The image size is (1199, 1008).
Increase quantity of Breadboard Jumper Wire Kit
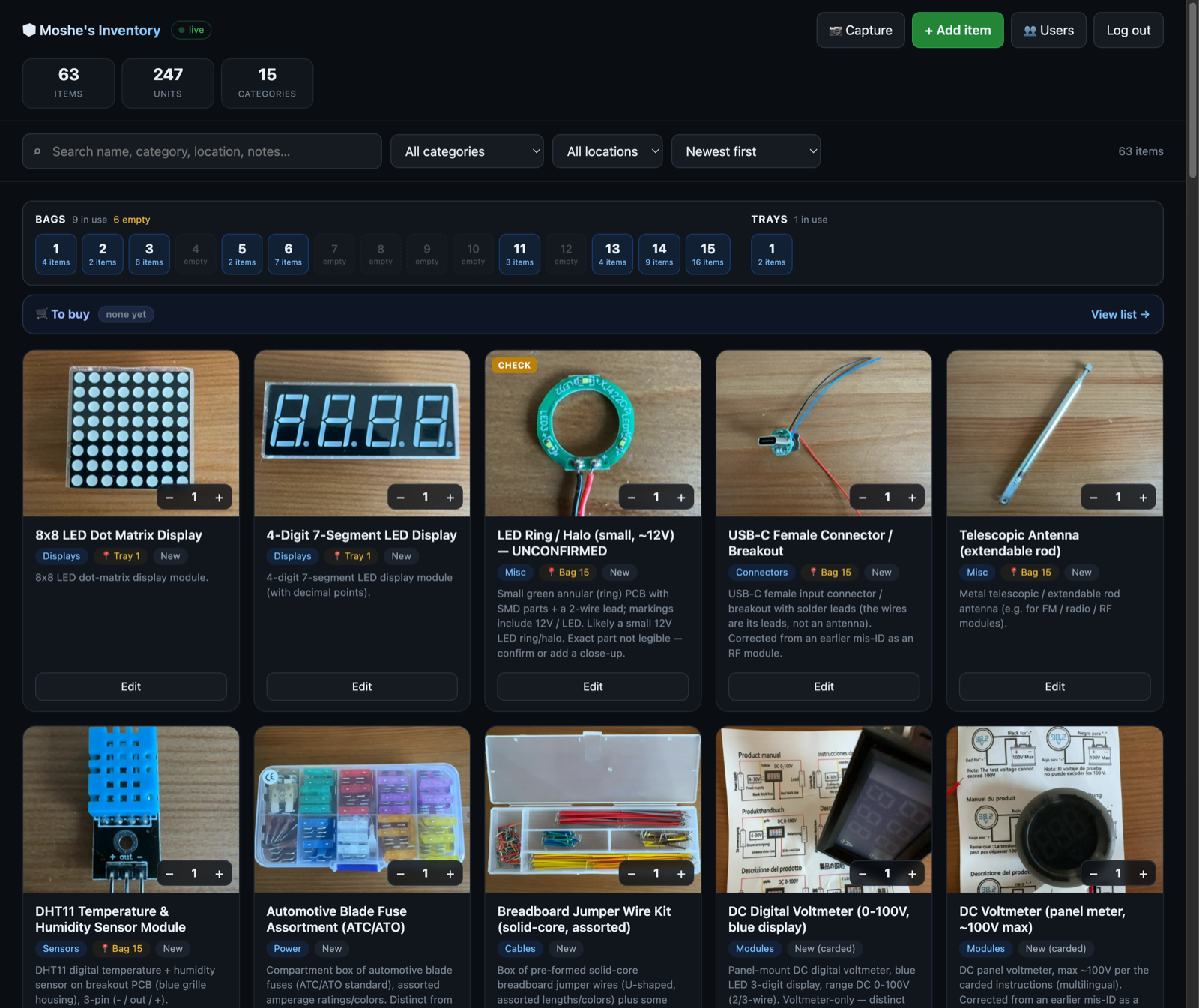click(x=681, y=874)
